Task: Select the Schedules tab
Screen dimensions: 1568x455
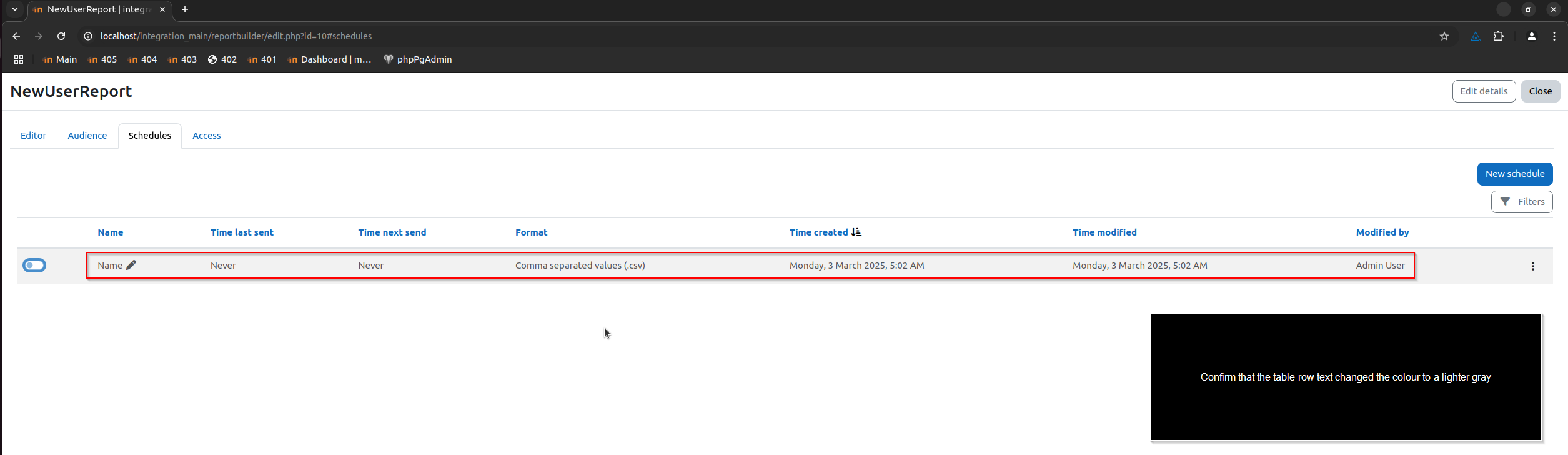Action: [150, 136]
